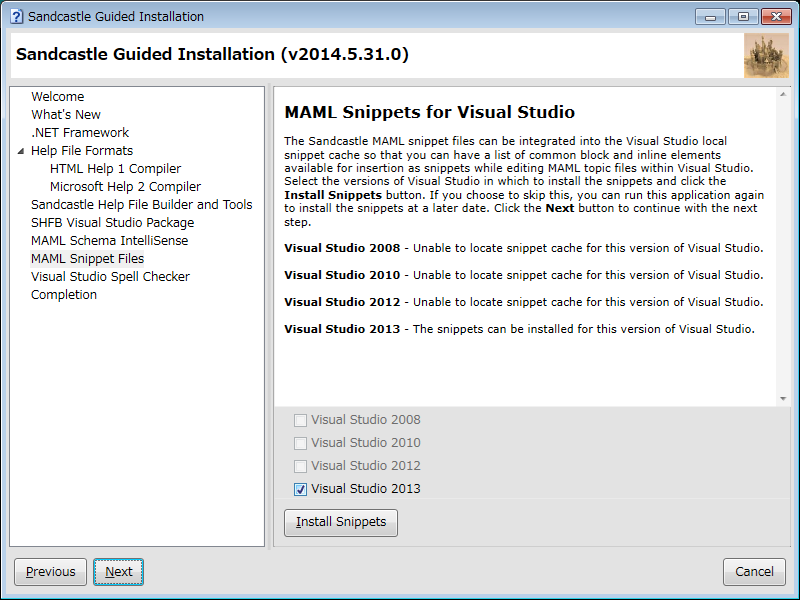Minimize the Sandcastle installer window
The height and width of the screenshot is (600, 800).
click(710, 17)
